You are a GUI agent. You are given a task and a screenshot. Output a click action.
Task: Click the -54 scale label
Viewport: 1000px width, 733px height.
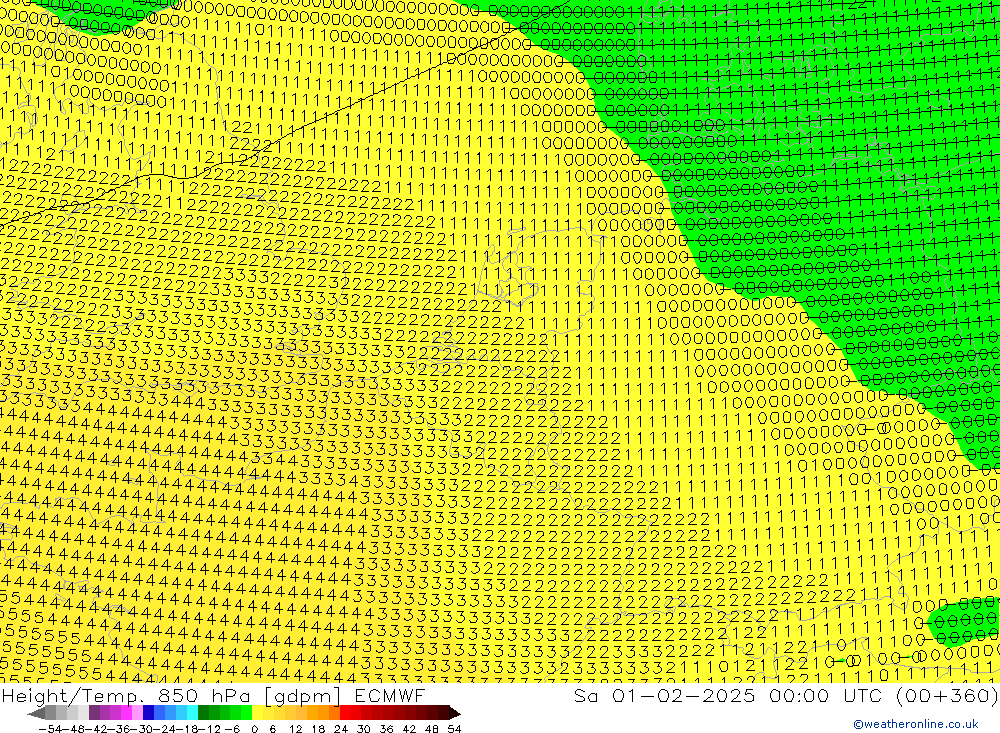tap(48, 728)
